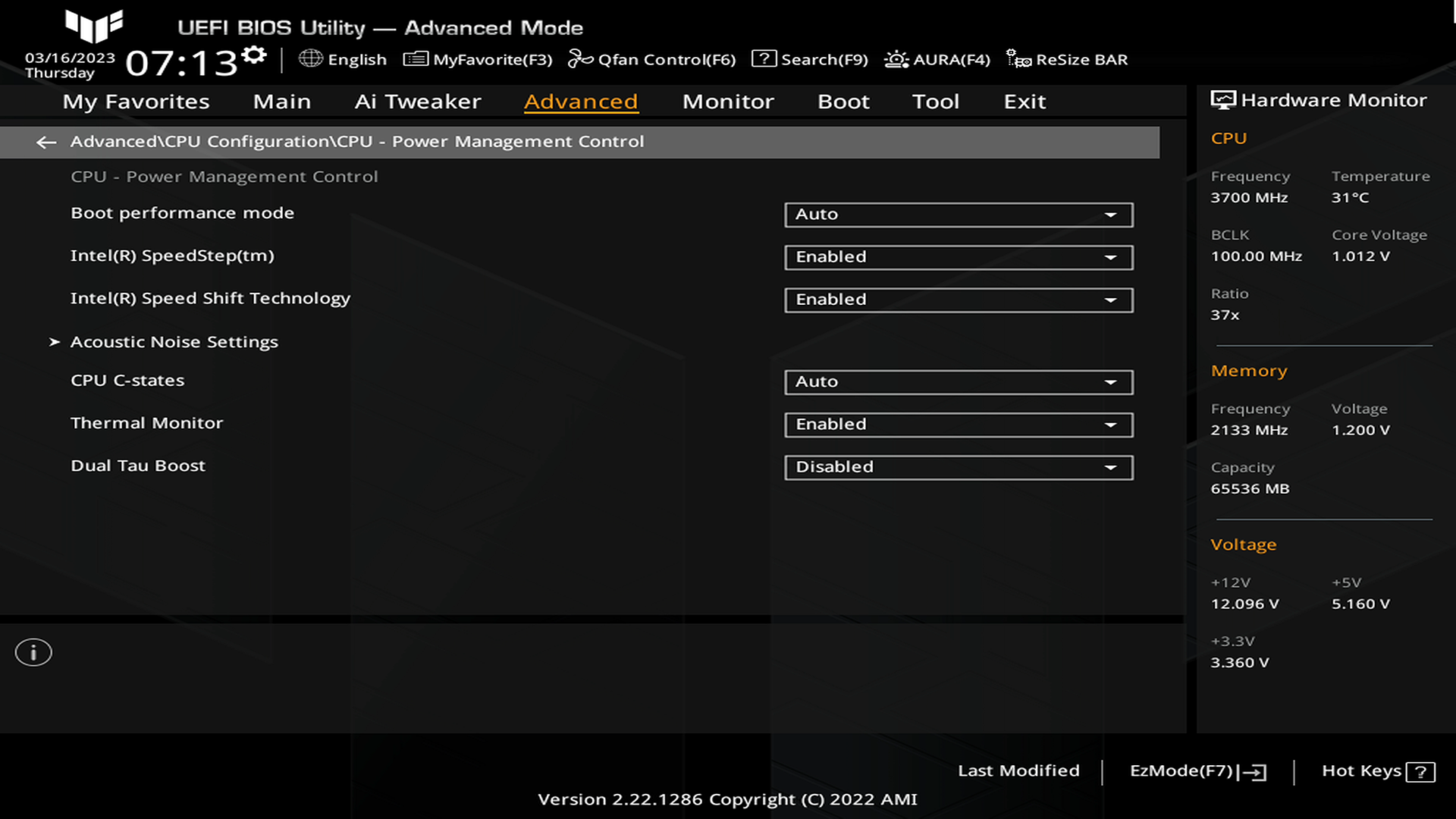Toggle Intel(R) Speed Shift Technology off
Image resolution: width=1456 pixels, height=819 pixels.
[957, 299]
